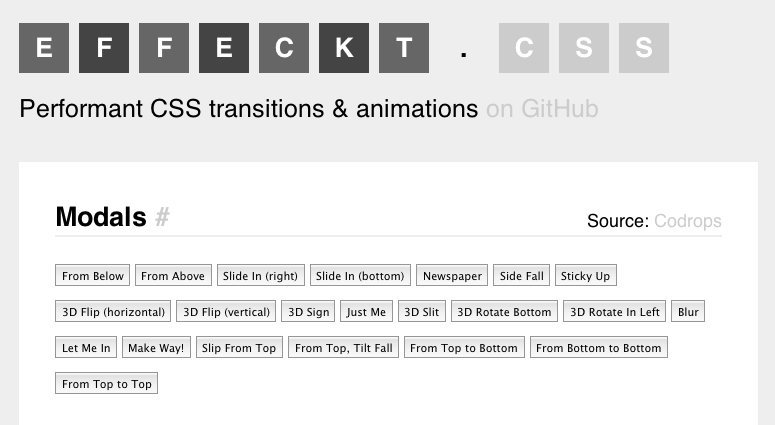Select 'Slide In (bottom)' effect button
The height and width of the screenshot is (425, 775).
click(x=360, y=276)
